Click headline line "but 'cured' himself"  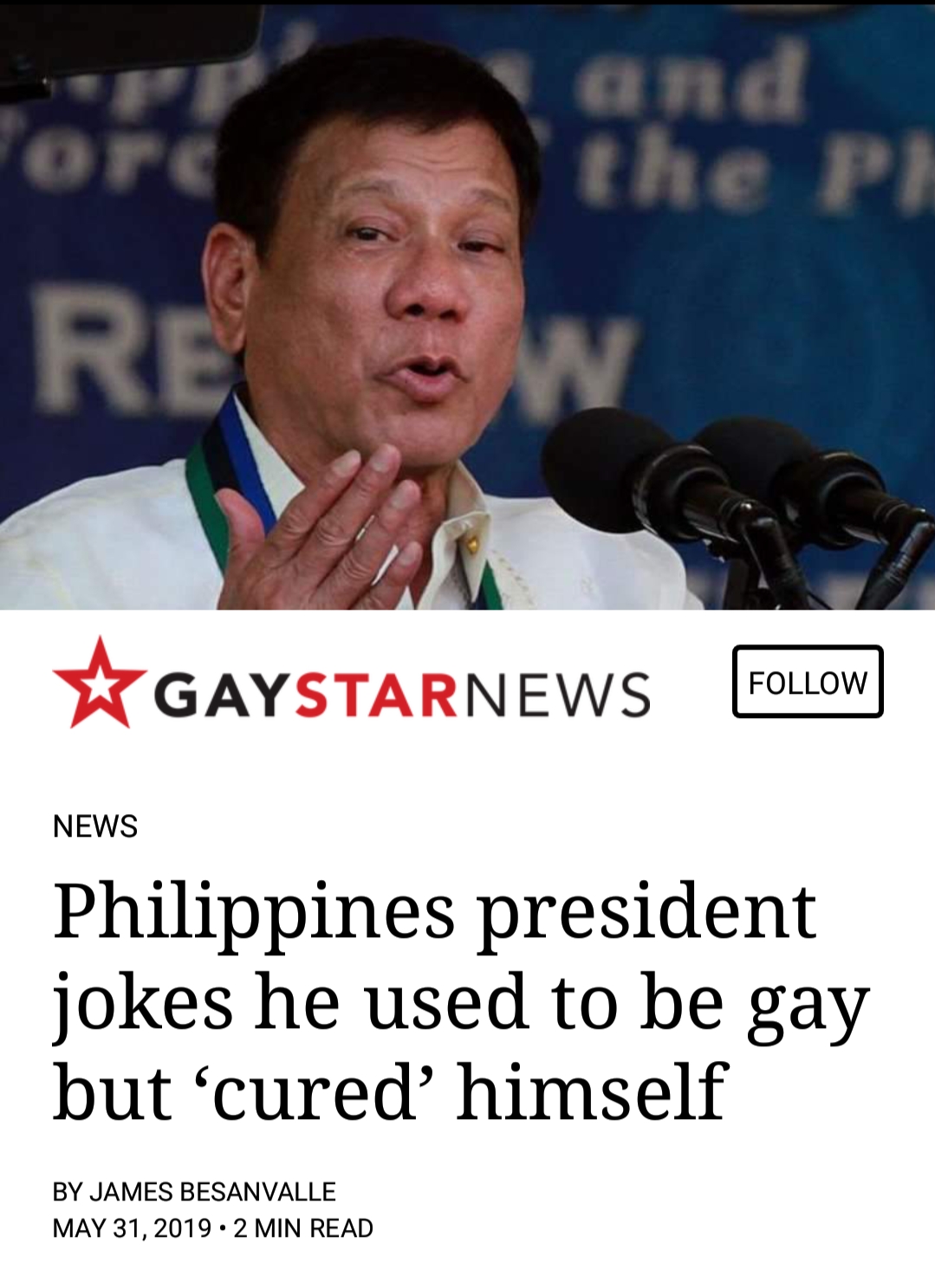point(390,1091)
